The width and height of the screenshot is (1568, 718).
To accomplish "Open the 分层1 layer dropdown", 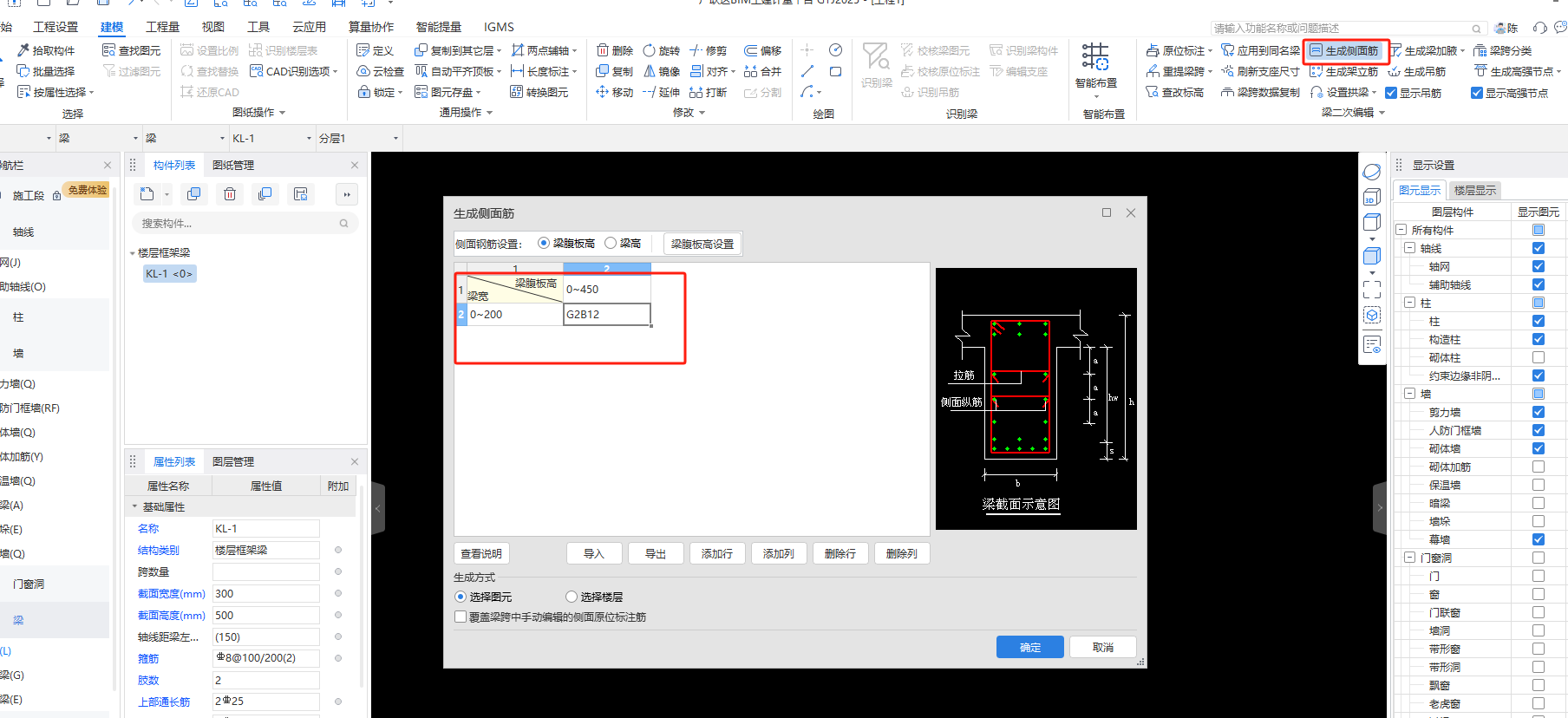I will [395, 138].
